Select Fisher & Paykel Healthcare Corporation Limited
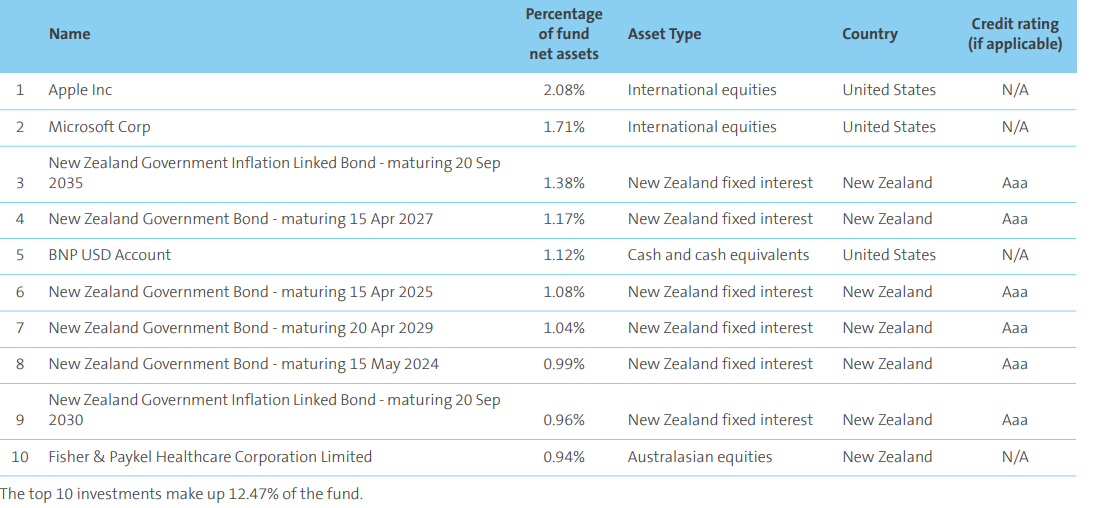The width and height of the screenshot is (1094, 508). 210,457
